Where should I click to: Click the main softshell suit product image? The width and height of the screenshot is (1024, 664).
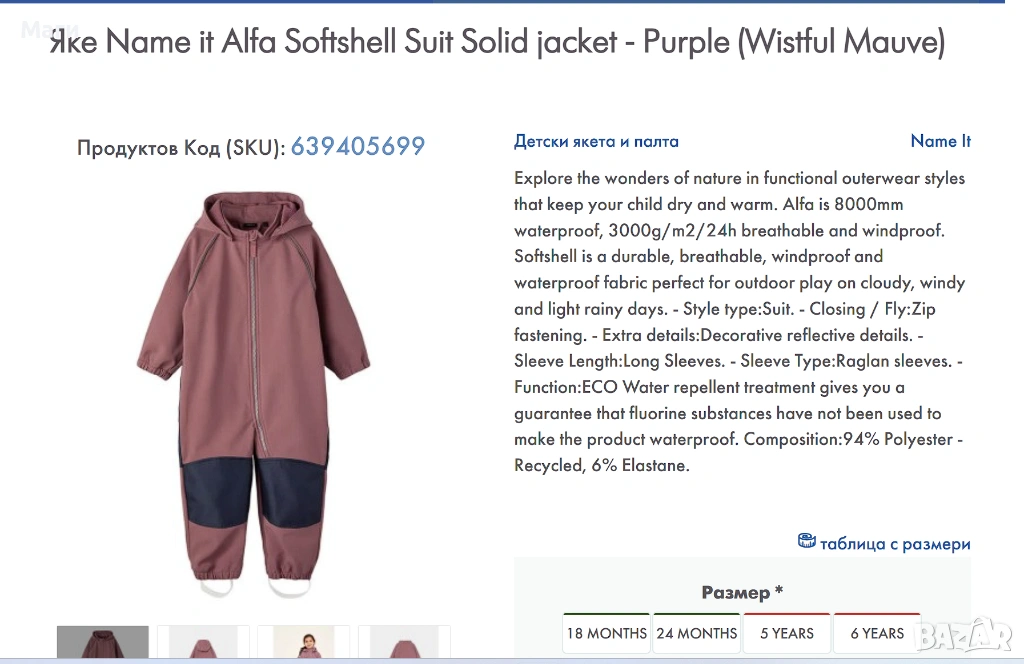click(x=253, y=394)
